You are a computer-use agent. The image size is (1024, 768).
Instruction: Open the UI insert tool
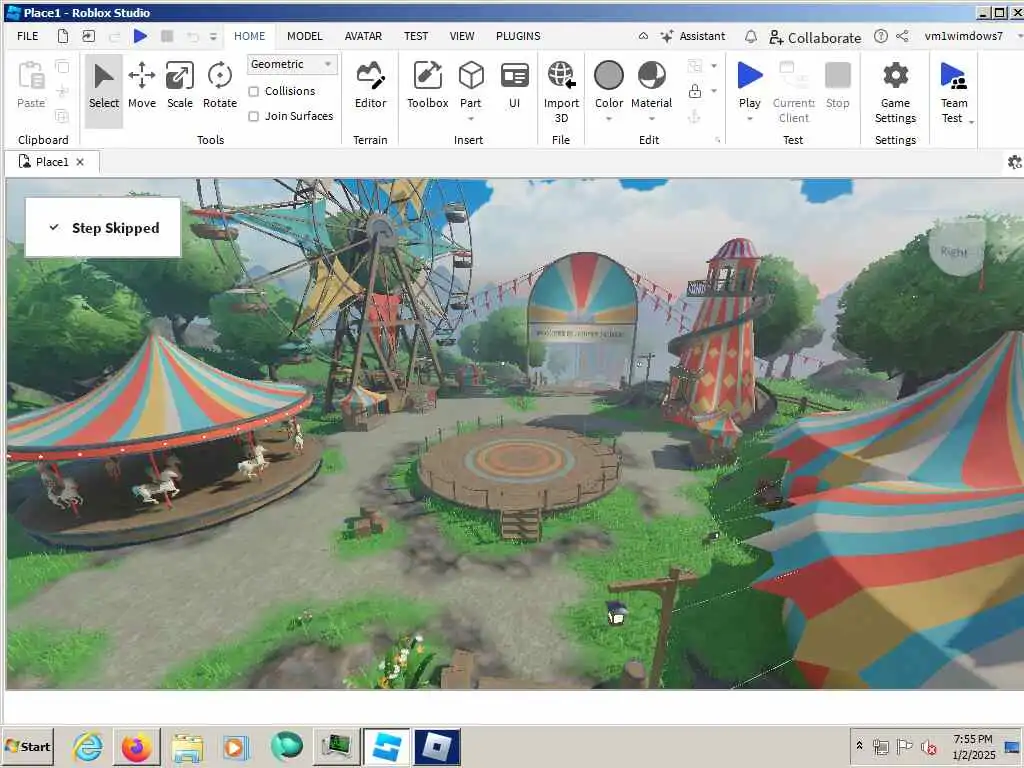point(515,86)
